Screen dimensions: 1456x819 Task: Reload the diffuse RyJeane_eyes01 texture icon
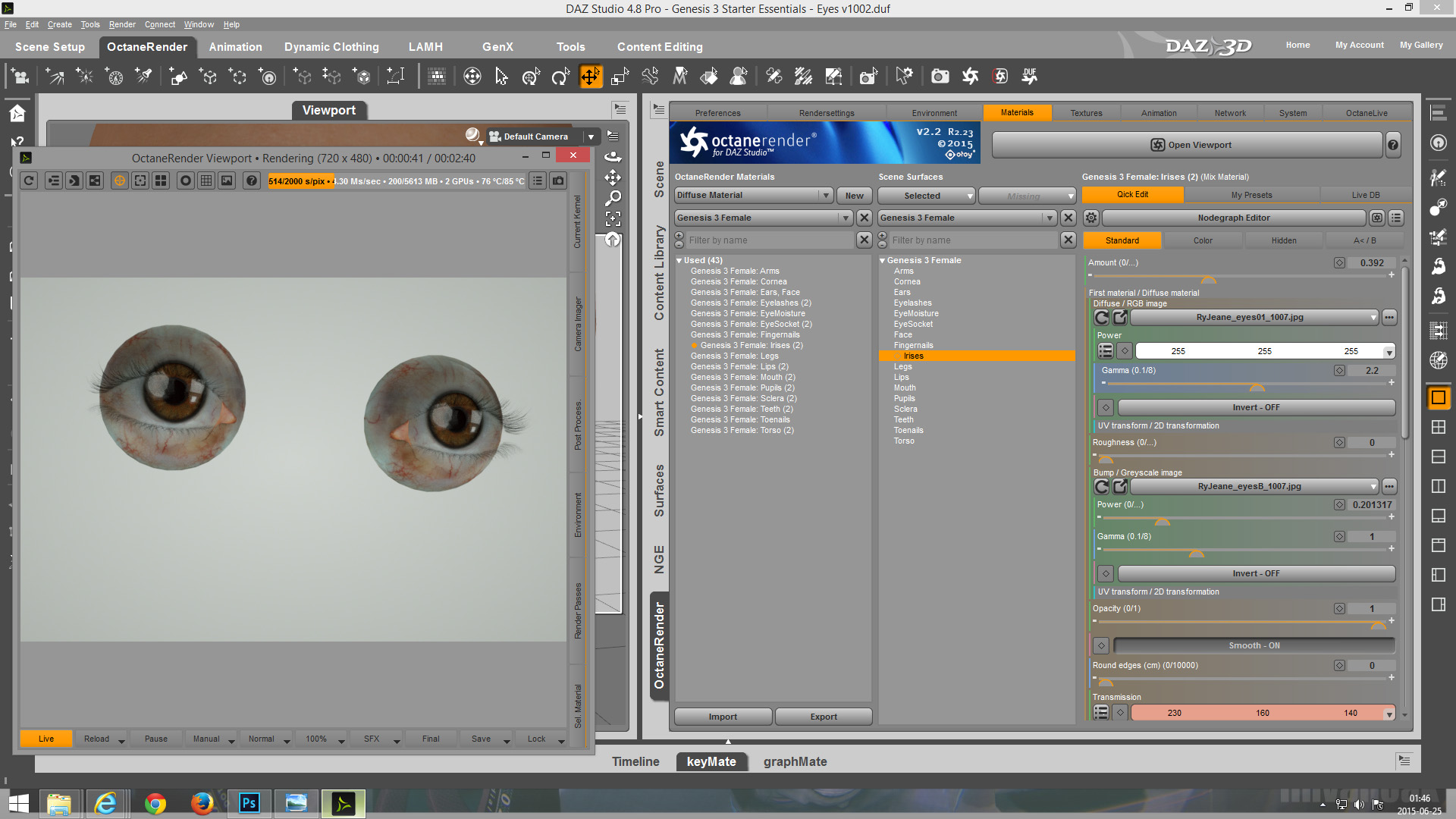[1102, 317]
